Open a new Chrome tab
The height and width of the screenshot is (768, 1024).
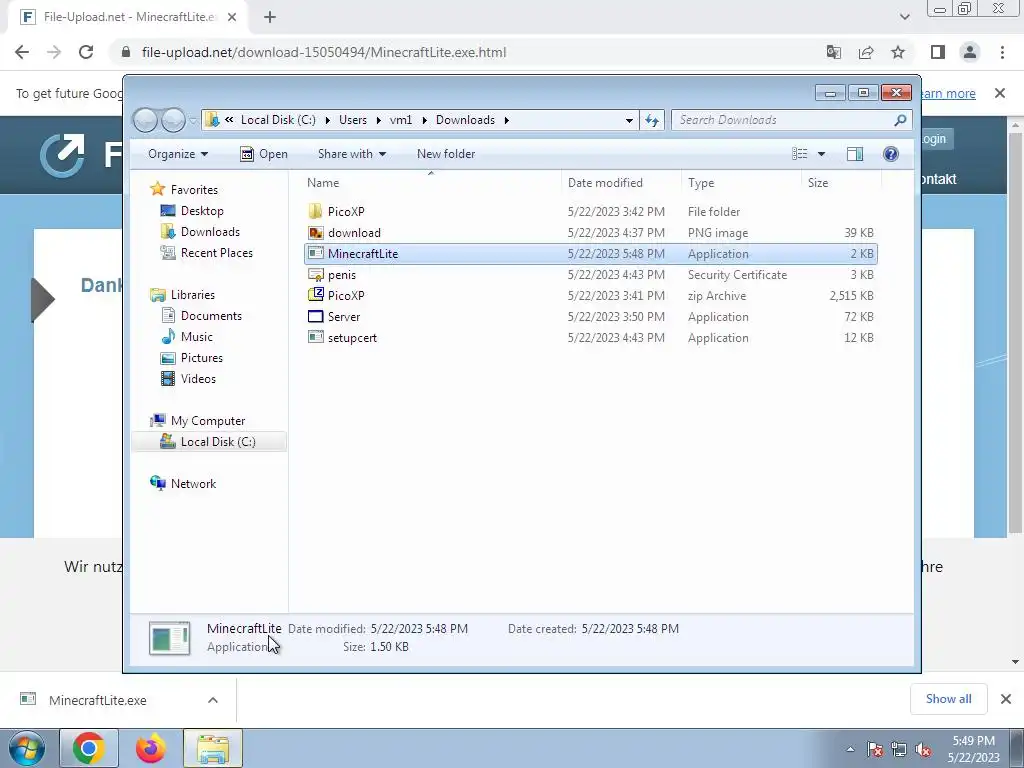(x=270, y=17)
